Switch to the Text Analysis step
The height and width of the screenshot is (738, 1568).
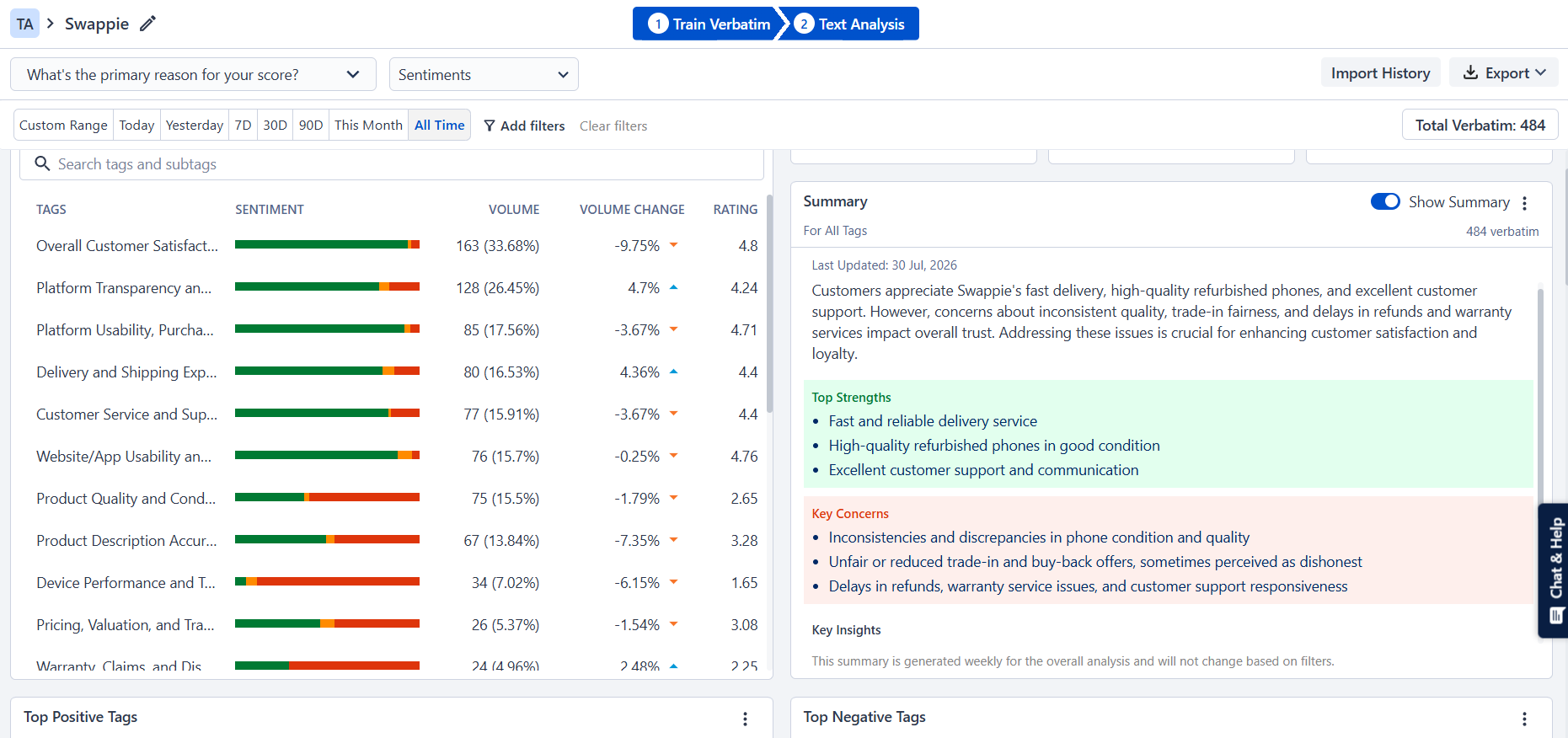click(x=851, y=24)
